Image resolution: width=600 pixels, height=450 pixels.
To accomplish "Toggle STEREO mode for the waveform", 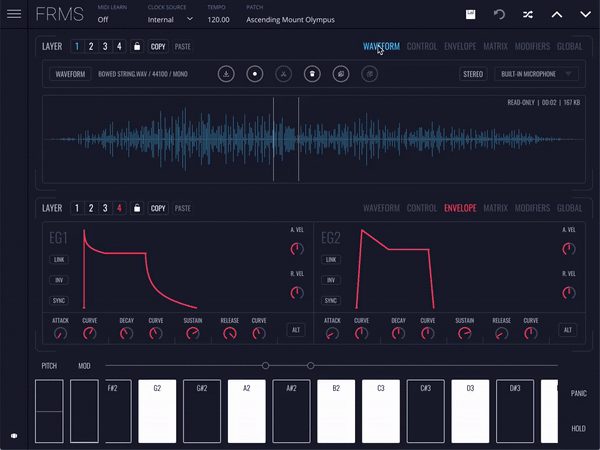I will [472, 74].
